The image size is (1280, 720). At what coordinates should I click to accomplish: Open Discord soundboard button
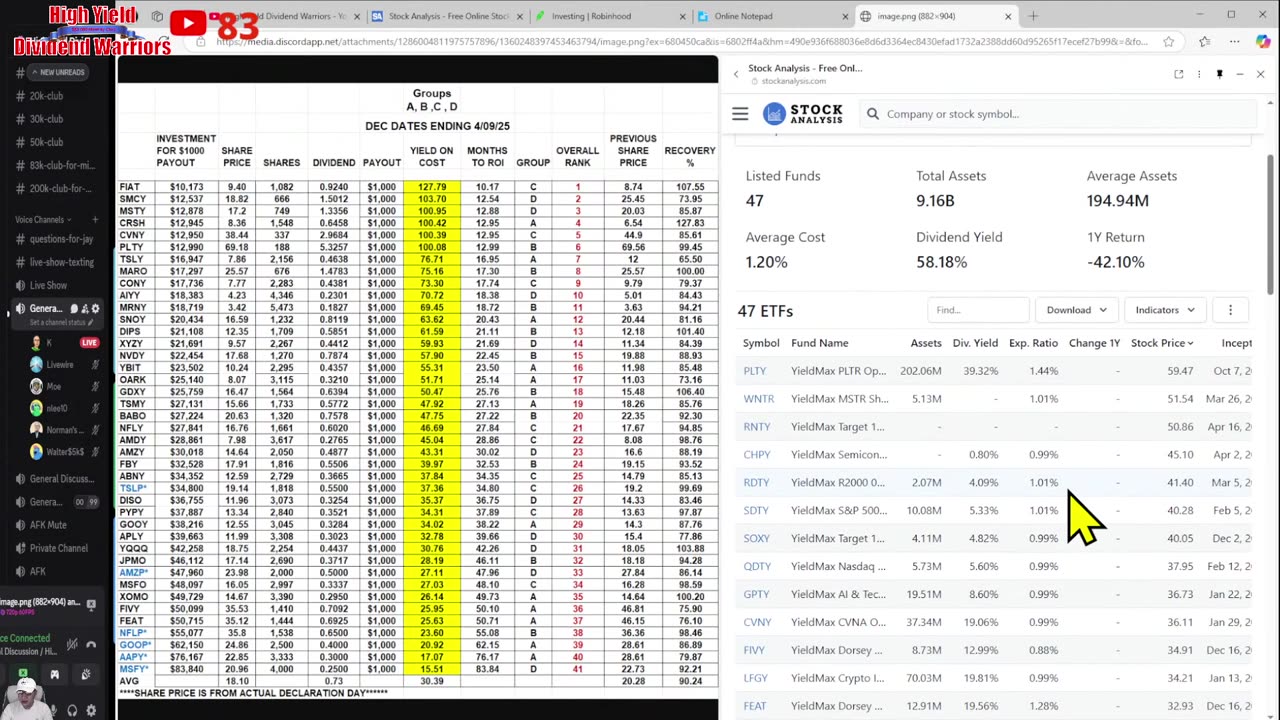(87, 675)
